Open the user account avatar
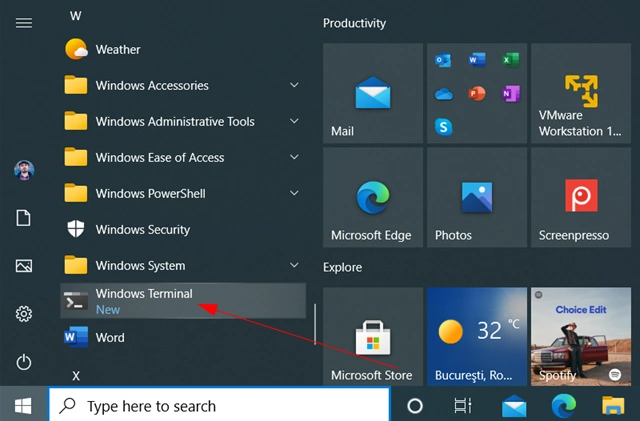This screenshot has height=421, width=640. coord(24,170)
